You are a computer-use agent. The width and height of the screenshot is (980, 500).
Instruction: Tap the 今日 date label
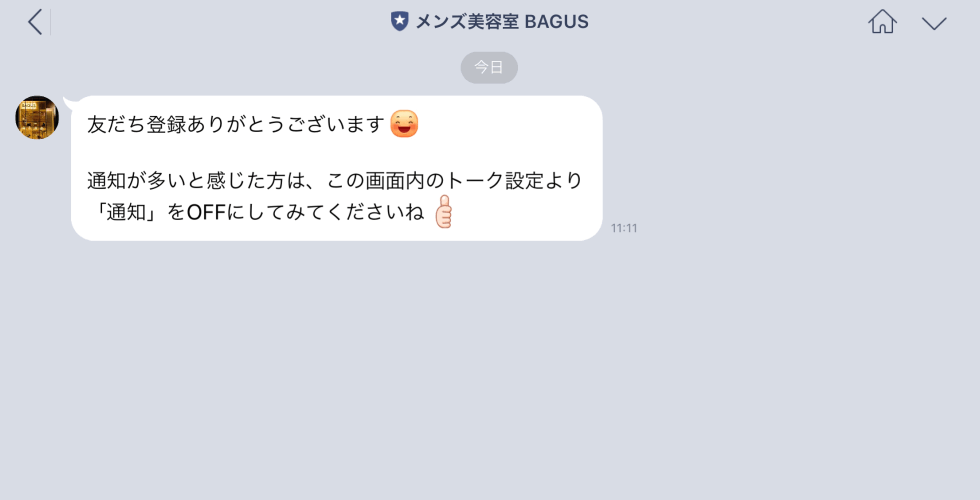[489, 68]
